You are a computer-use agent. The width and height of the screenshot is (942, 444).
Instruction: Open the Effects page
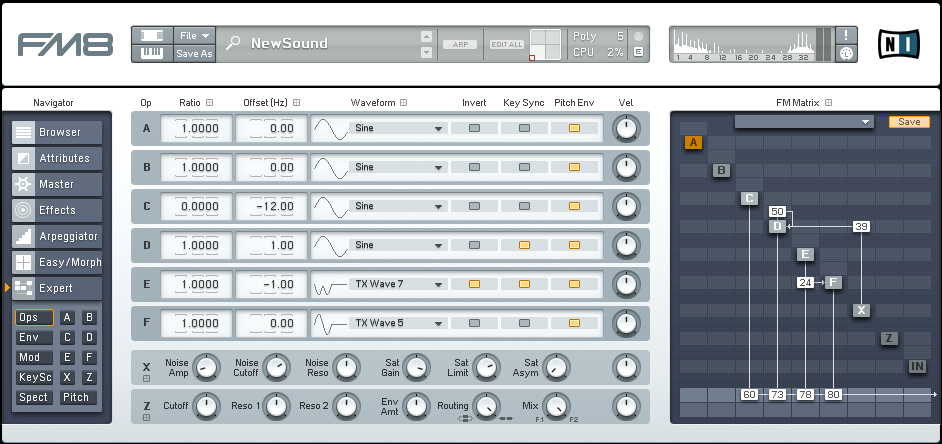(x=57, y=210)
